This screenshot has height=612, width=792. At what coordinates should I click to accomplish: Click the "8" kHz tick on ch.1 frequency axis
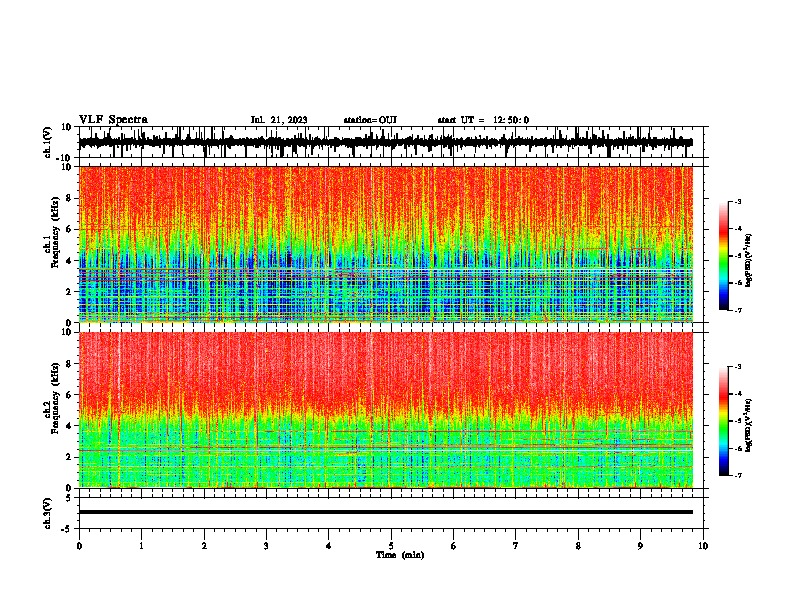point(69,198)
